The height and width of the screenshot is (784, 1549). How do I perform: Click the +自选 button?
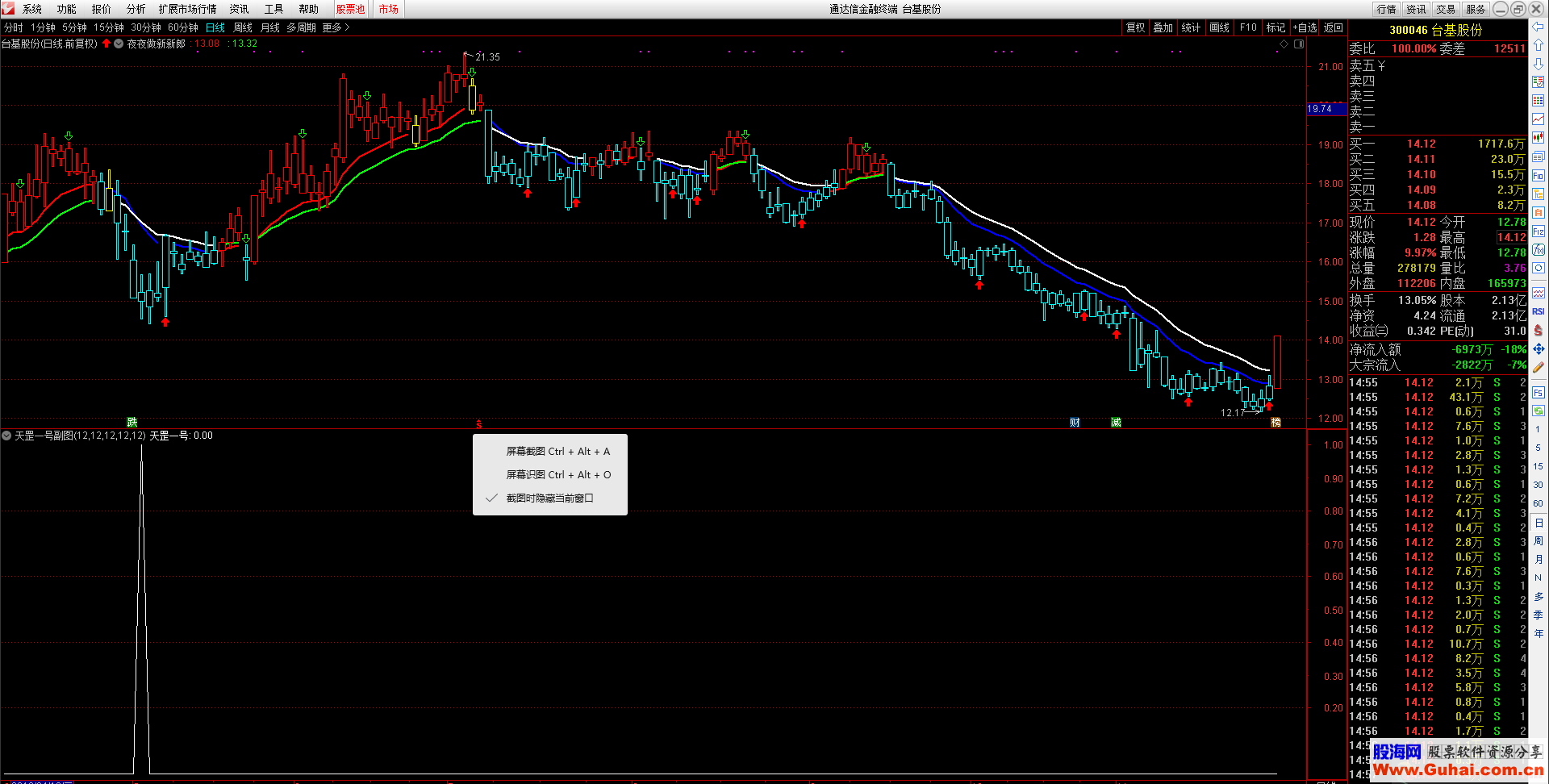tap(1305, 27)
